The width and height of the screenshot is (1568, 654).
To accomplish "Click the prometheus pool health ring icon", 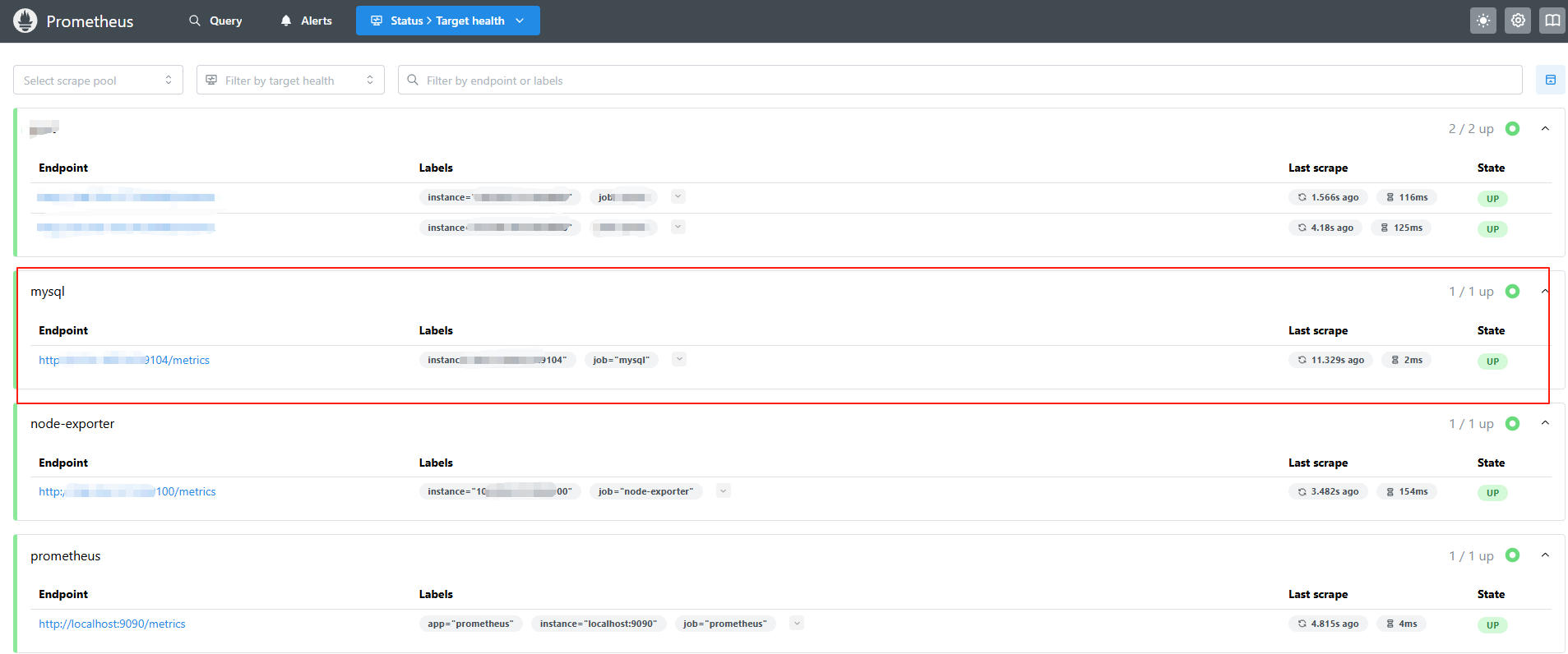I will point(1512,555).
